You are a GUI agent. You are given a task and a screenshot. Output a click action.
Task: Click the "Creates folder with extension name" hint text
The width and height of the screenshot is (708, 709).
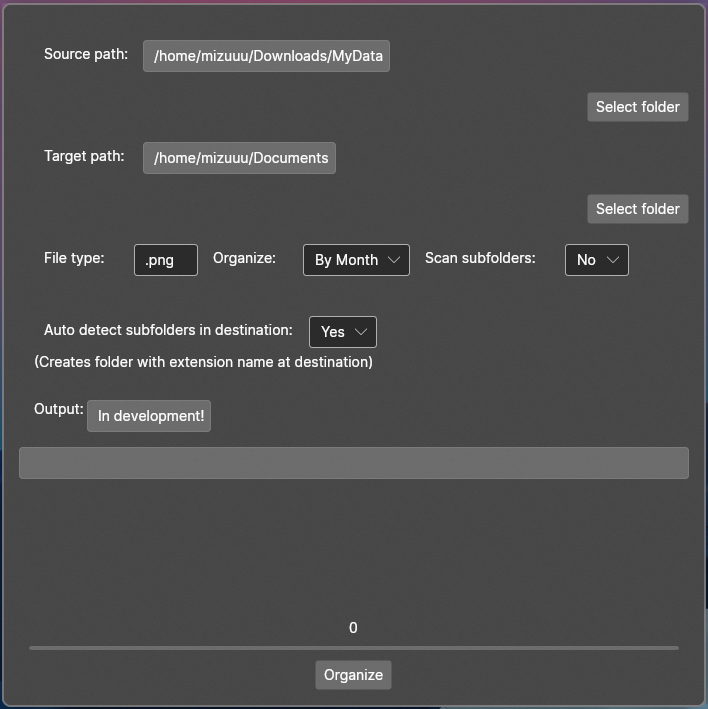pos(203,362)
